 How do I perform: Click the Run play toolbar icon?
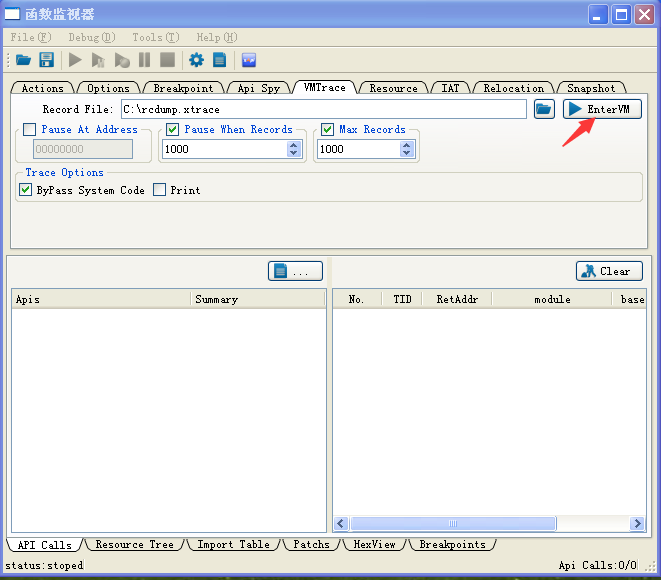tap(75, 60)
